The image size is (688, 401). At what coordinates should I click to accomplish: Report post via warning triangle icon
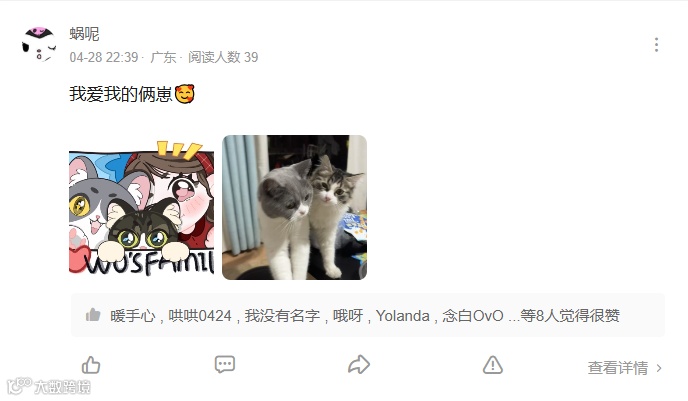pyautogui.click(x=493, y=365)
